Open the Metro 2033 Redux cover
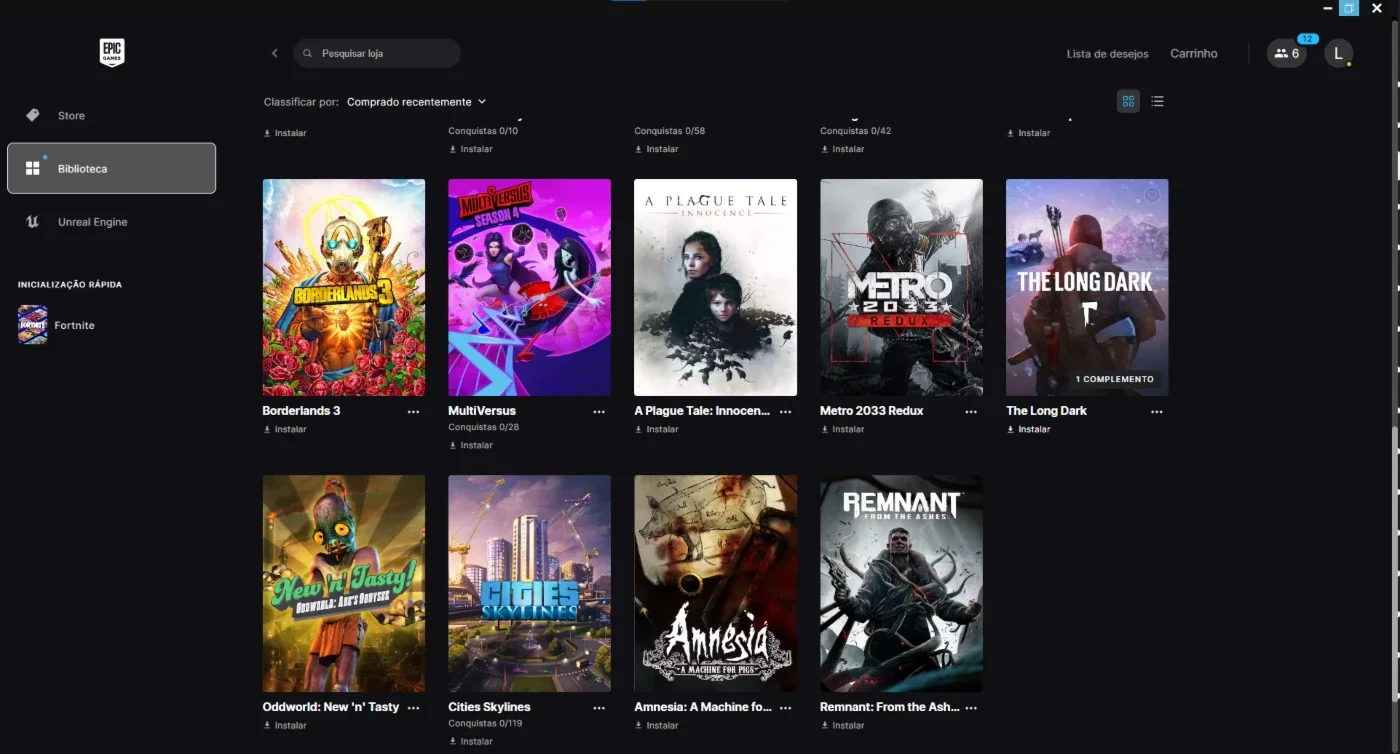Viewport: 1400px width, 754px height. tap(901, 287)
